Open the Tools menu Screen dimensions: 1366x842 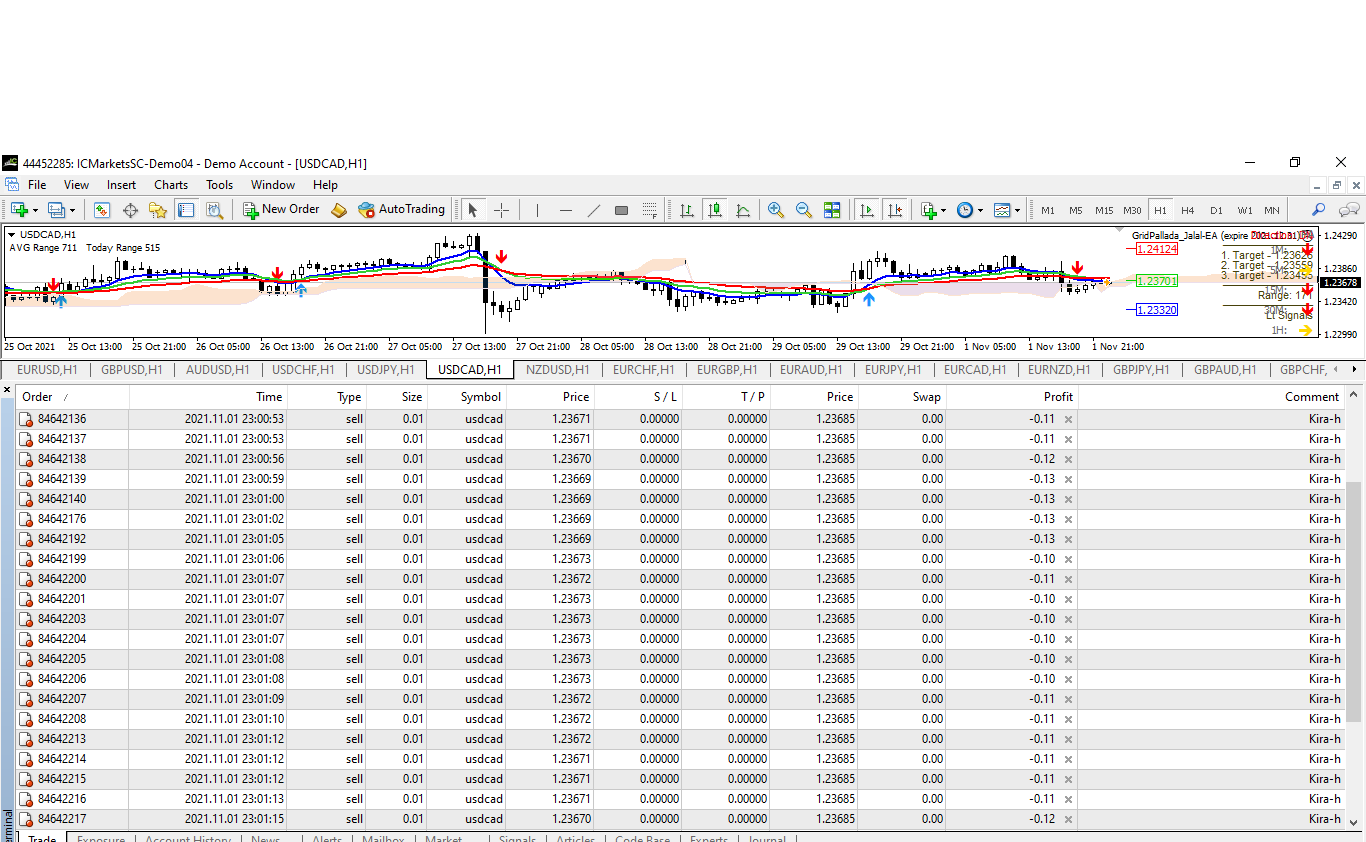[220, 185]
